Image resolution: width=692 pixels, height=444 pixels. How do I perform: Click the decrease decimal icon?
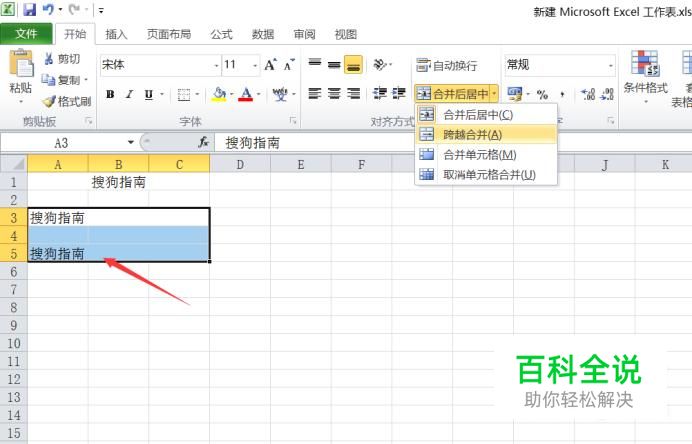click(608, 94)
